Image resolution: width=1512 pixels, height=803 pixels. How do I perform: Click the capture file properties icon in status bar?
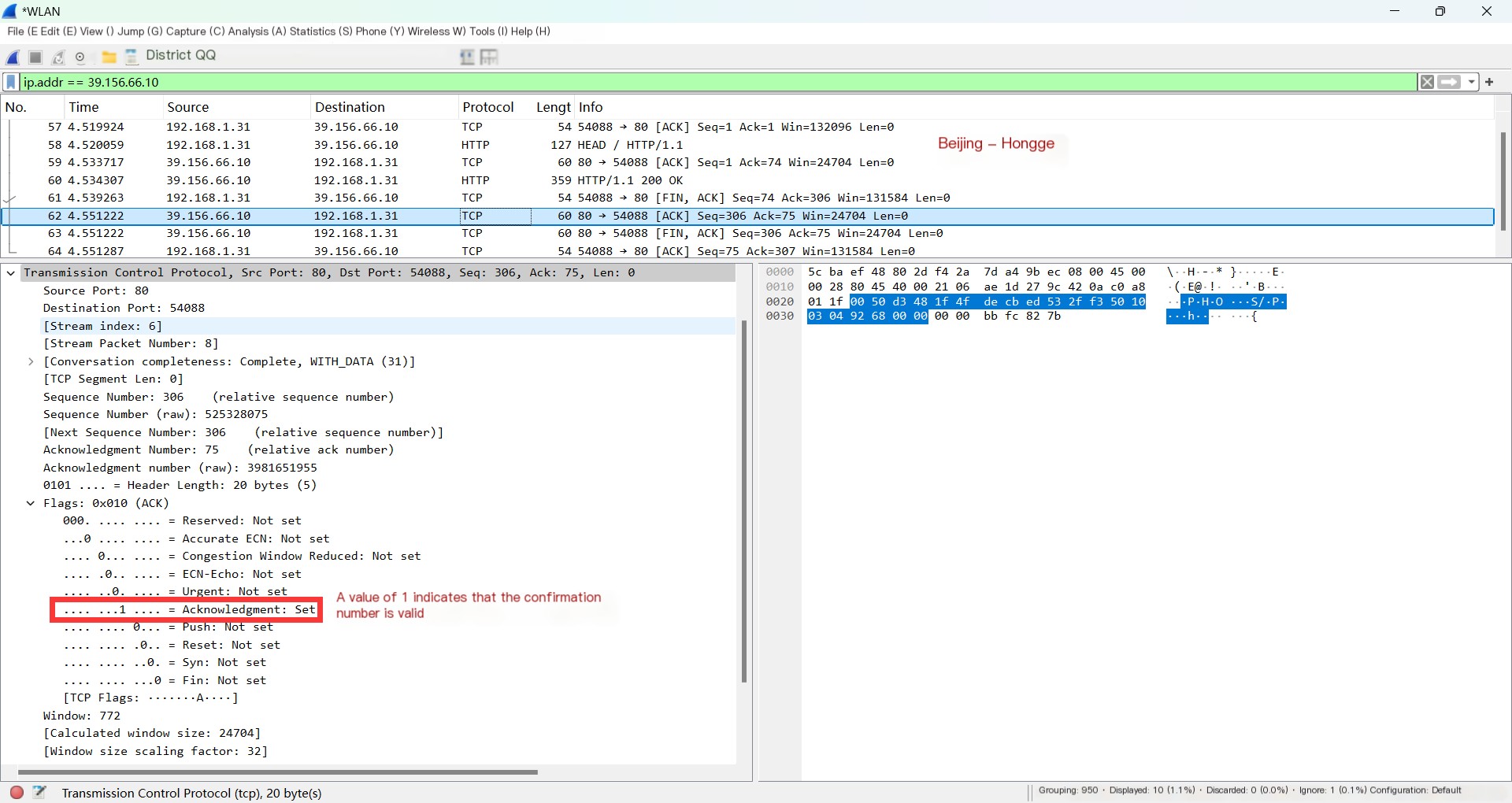pyautogui.click(x=39, y=792)
